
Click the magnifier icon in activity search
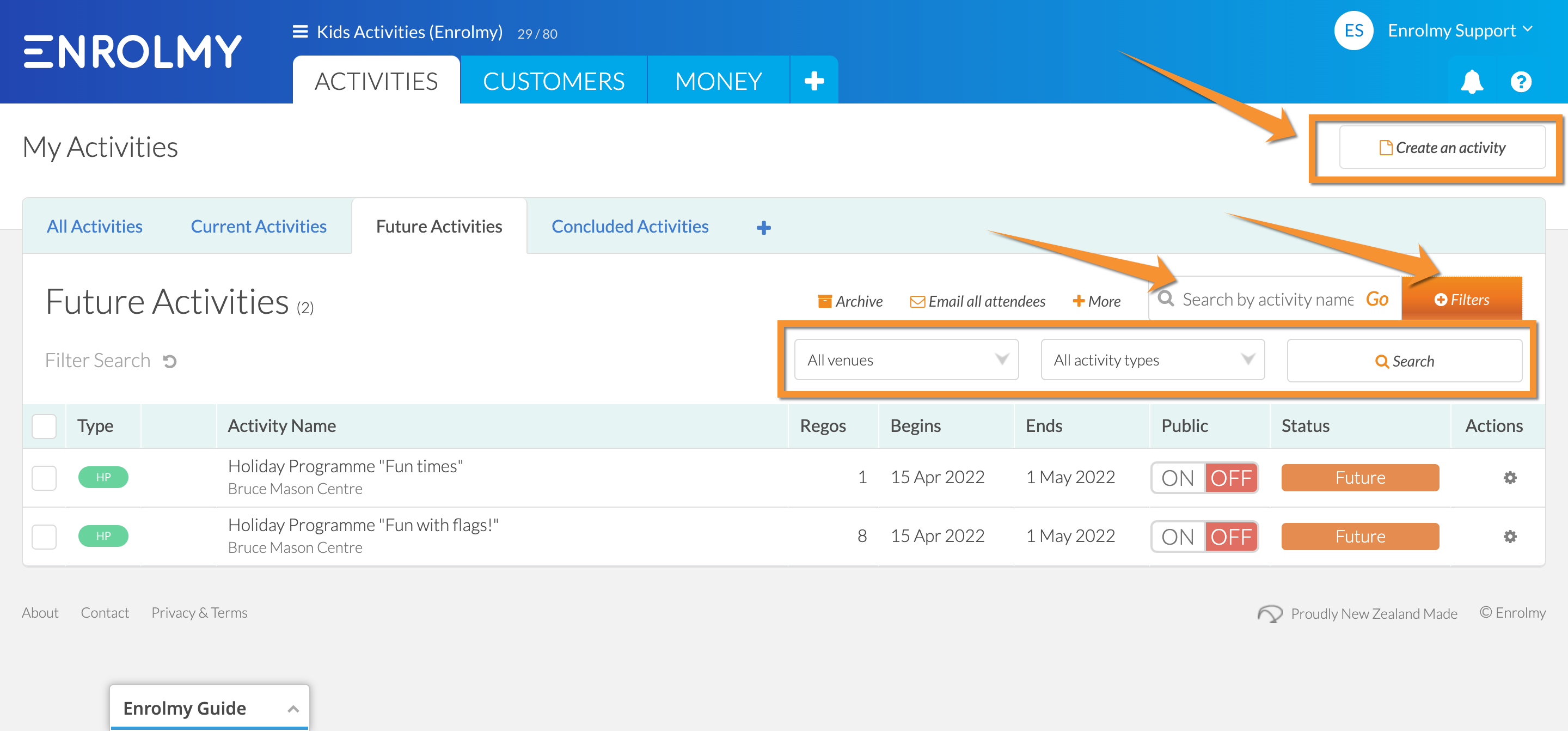[x=1166, y=299]
